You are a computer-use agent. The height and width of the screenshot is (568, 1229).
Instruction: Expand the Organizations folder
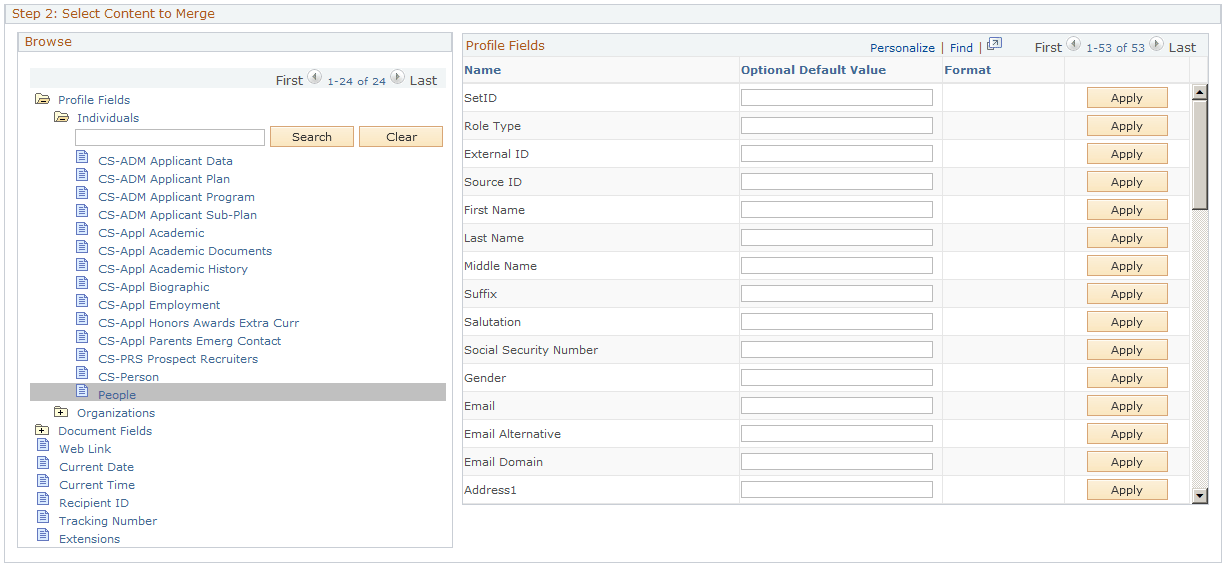coord(61,412)
